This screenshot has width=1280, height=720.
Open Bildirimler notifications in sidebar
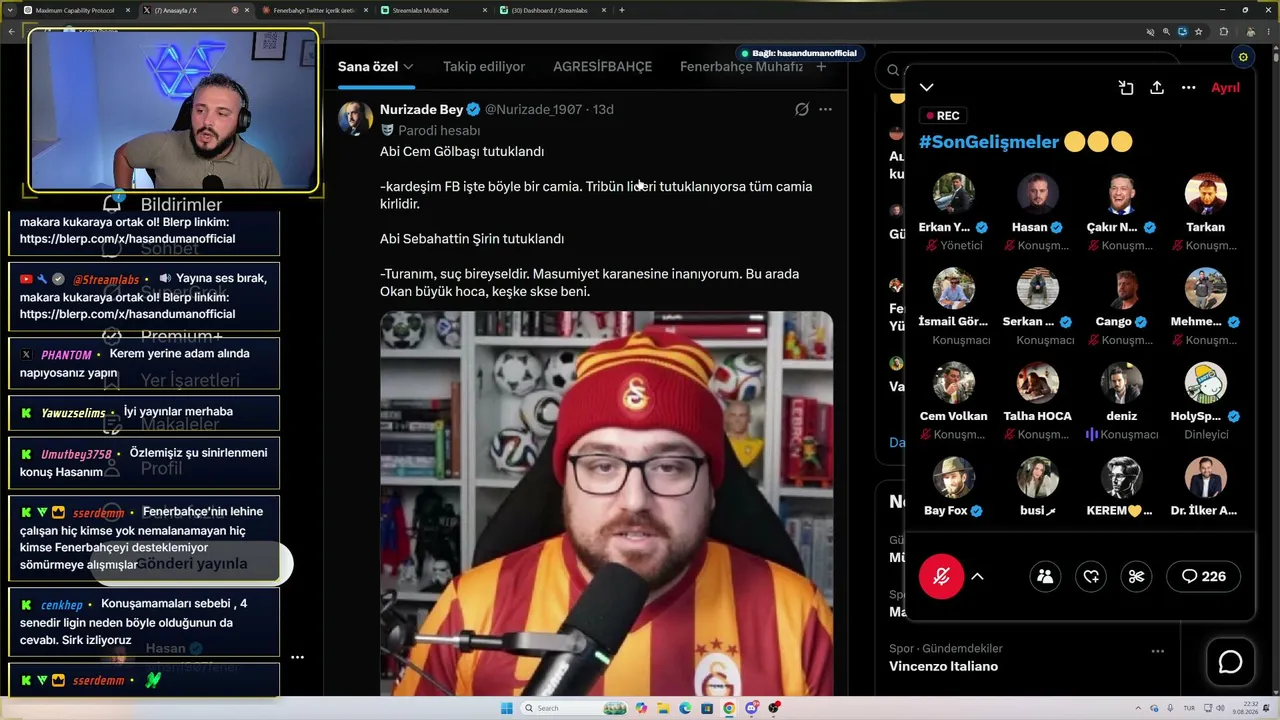pos(161,204)
